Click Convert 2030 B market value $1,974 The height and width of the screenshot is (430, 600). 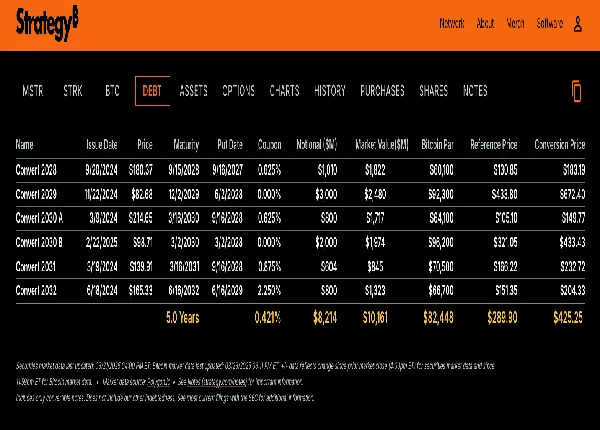[x=375, y=243]
